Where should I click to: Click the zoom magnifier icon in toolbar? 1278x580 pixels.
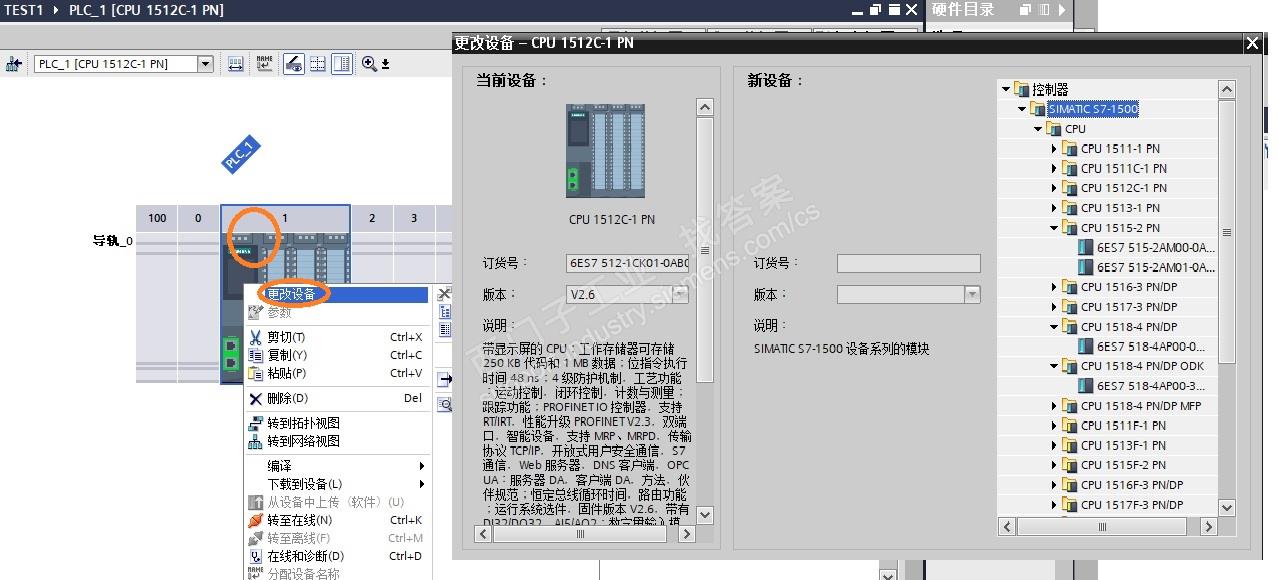click(369, 64)
